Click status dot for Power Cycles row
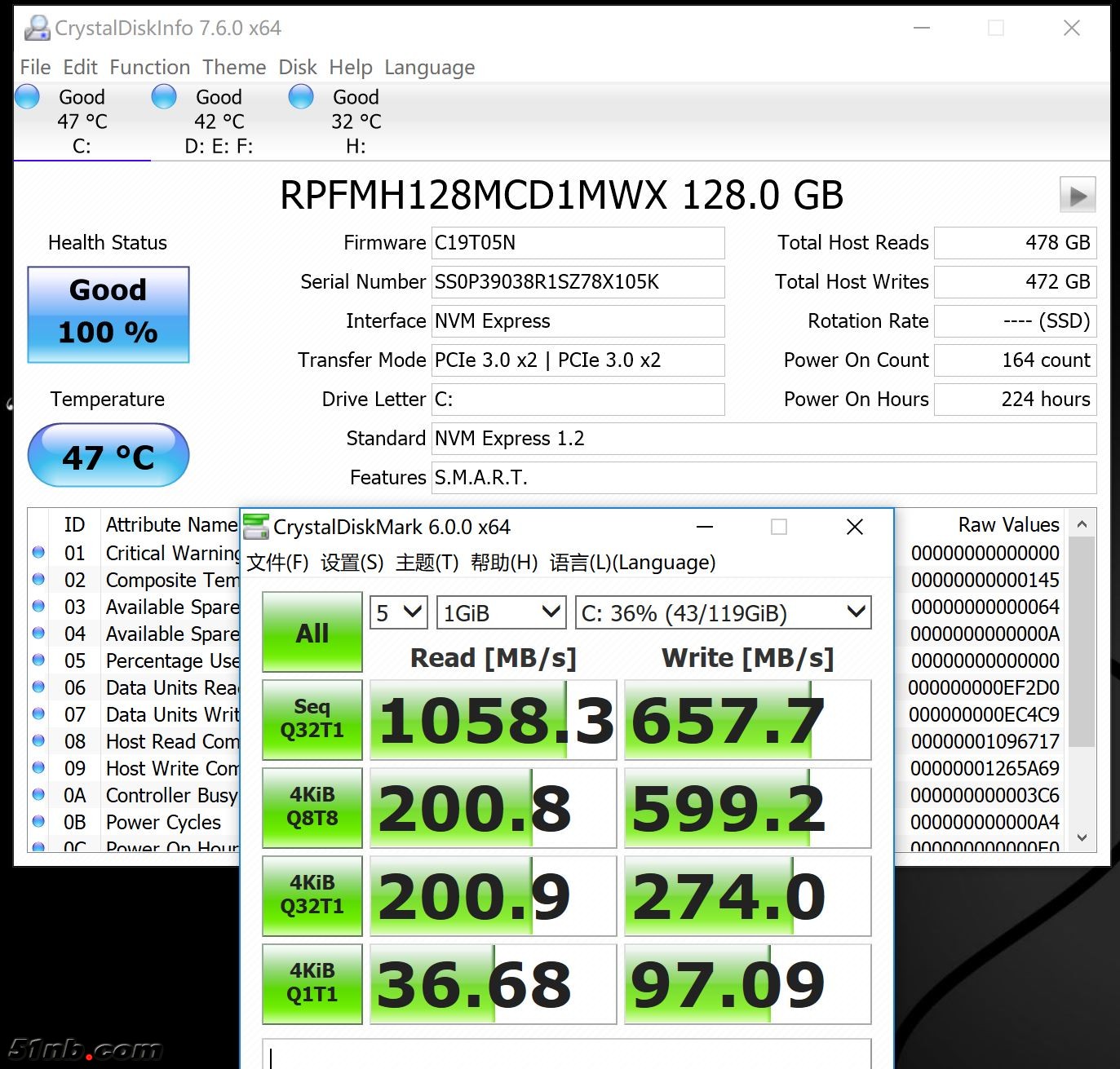1120x1069 pixels. click(38, 822)
